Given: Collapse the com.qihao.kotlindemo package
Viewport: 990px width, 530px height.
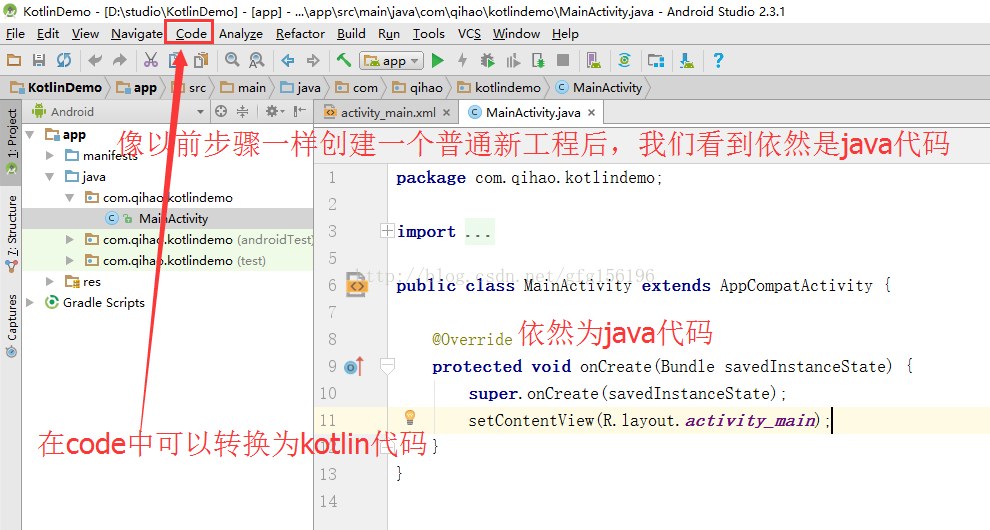Looking at the screenshot, I should click(69, 198).
